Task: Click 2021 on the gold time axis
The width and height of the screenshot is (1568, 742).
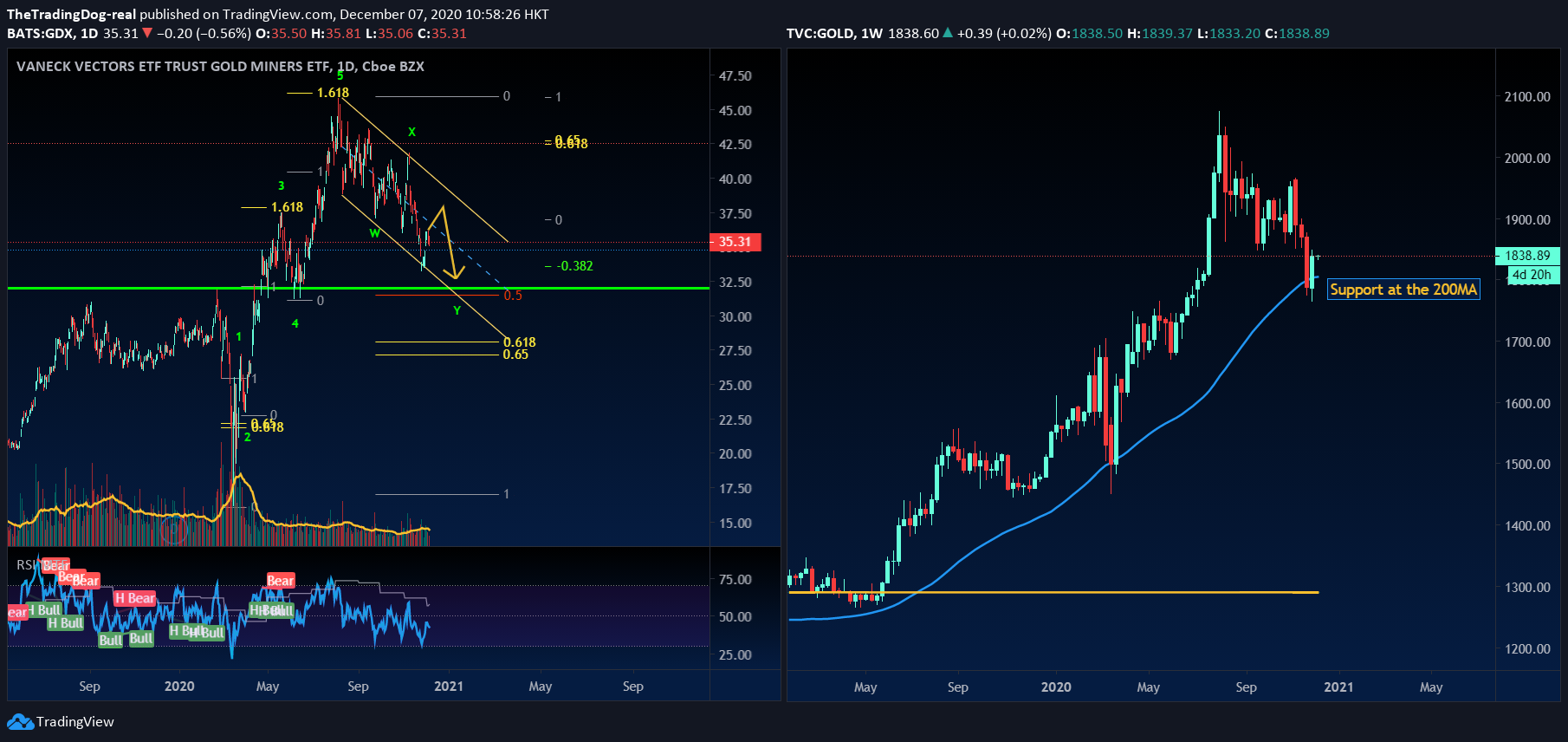Action: [1338, 687]
